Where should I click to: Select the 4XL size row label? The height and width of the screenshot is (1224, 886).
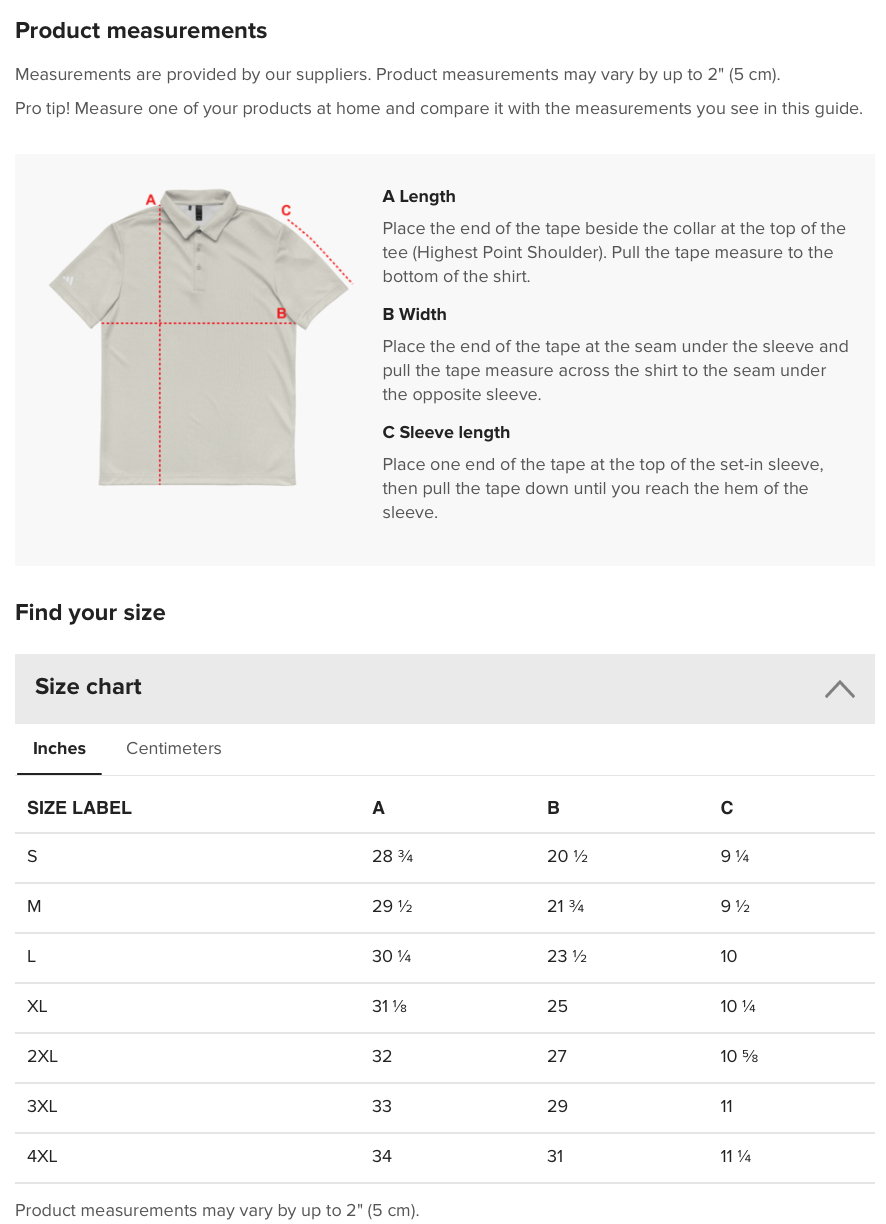click(42, 1157)
